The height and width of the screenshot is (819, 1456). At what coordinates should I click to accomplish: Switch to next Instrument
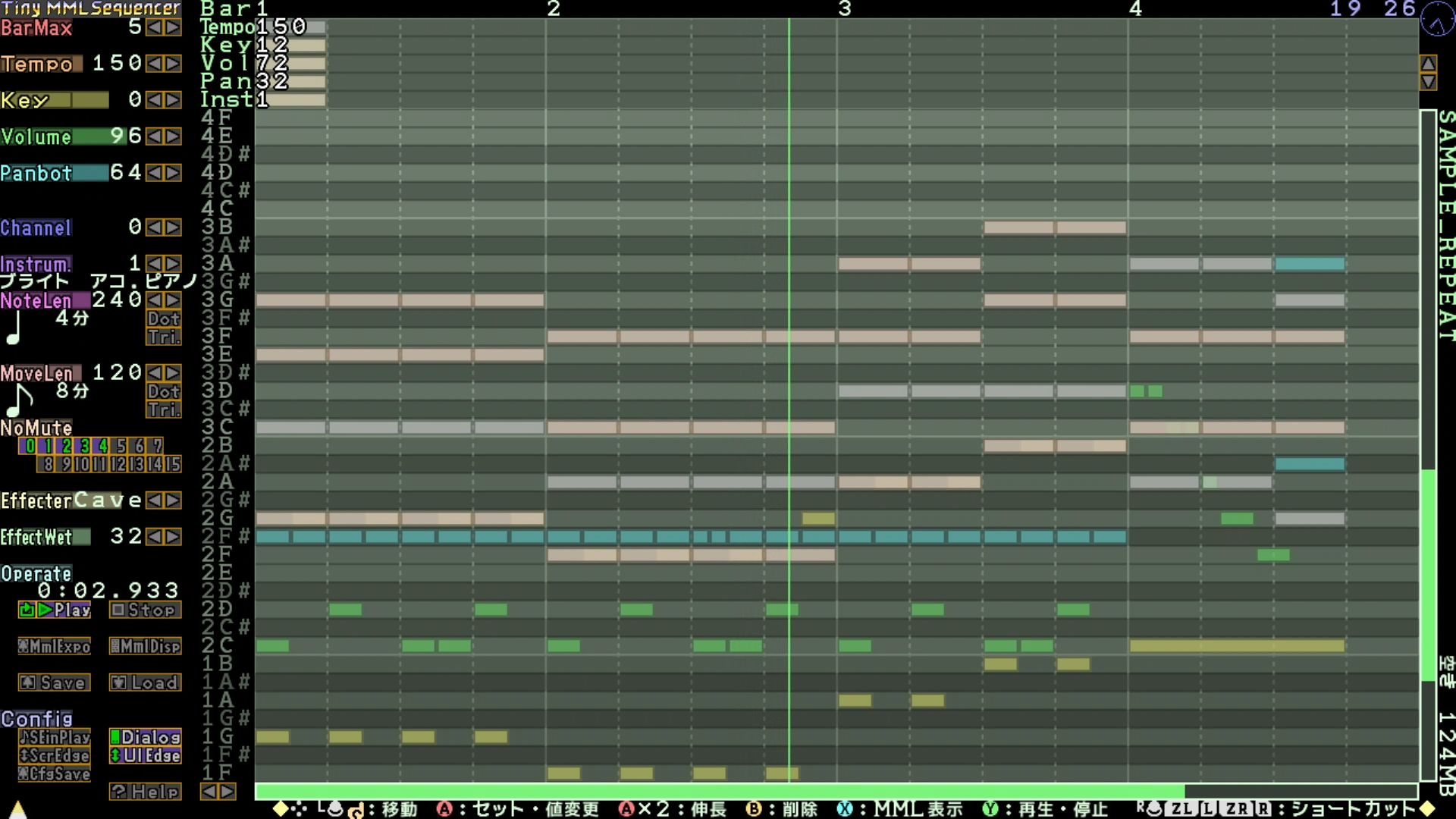(173, 264)
